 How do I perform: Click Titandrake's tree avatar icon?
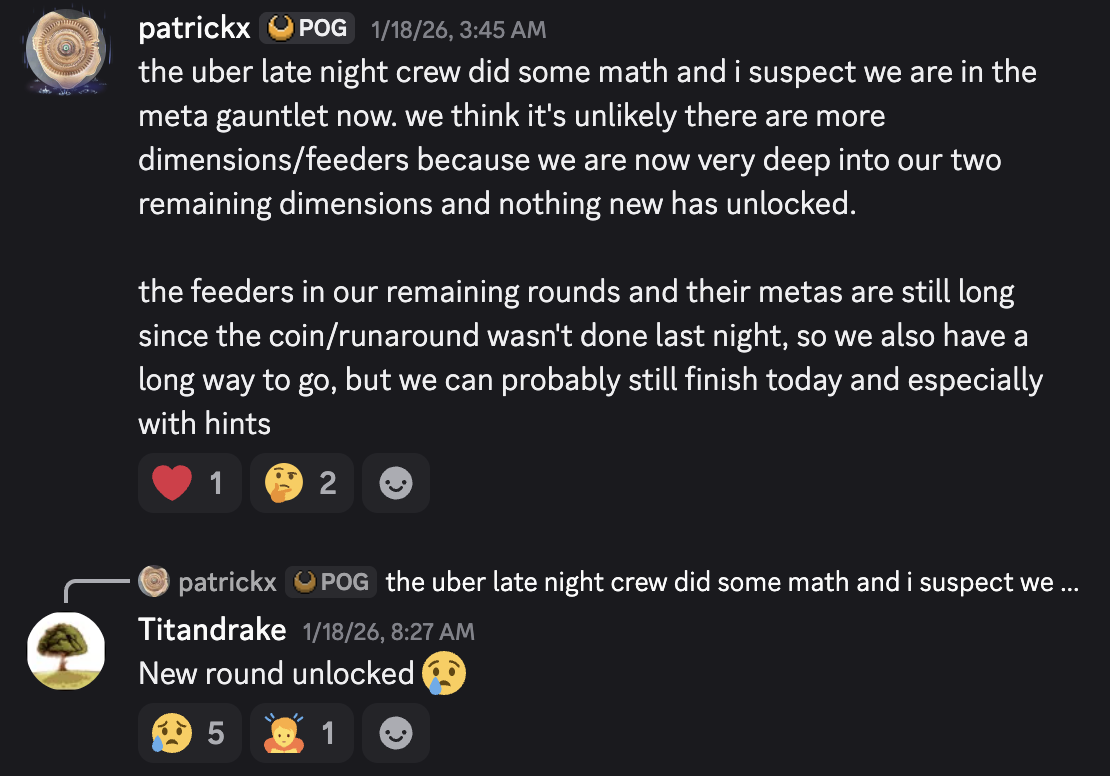65,651
